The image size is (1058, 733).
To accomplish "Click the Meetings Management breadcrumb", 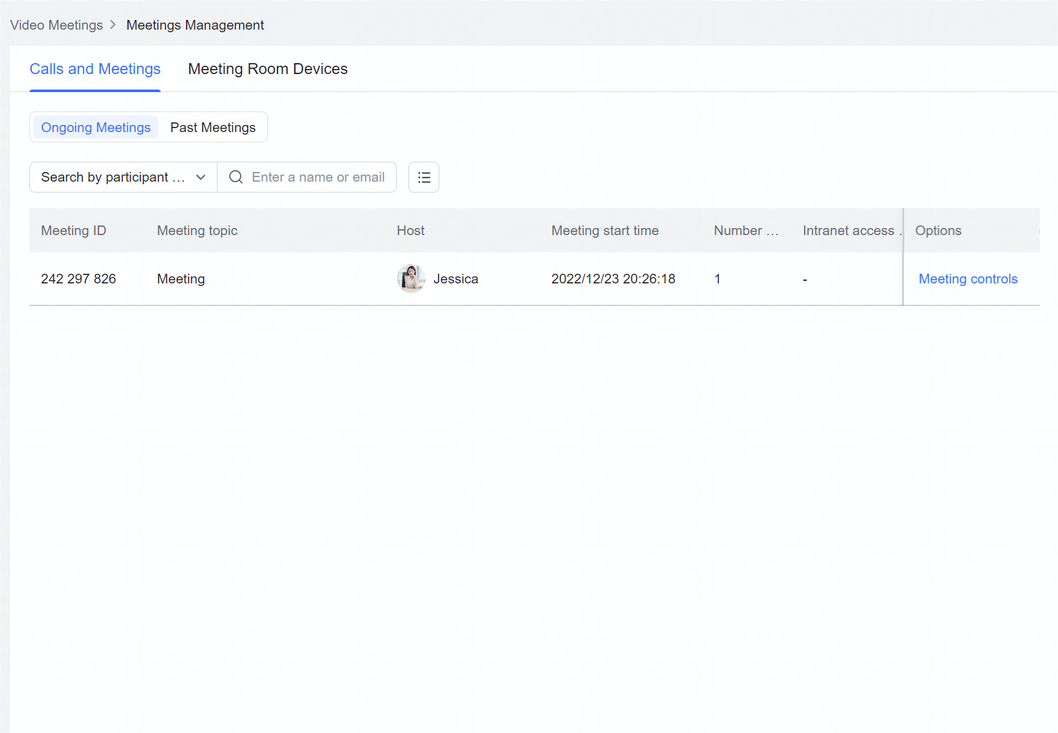I will (x=195, y=25).
